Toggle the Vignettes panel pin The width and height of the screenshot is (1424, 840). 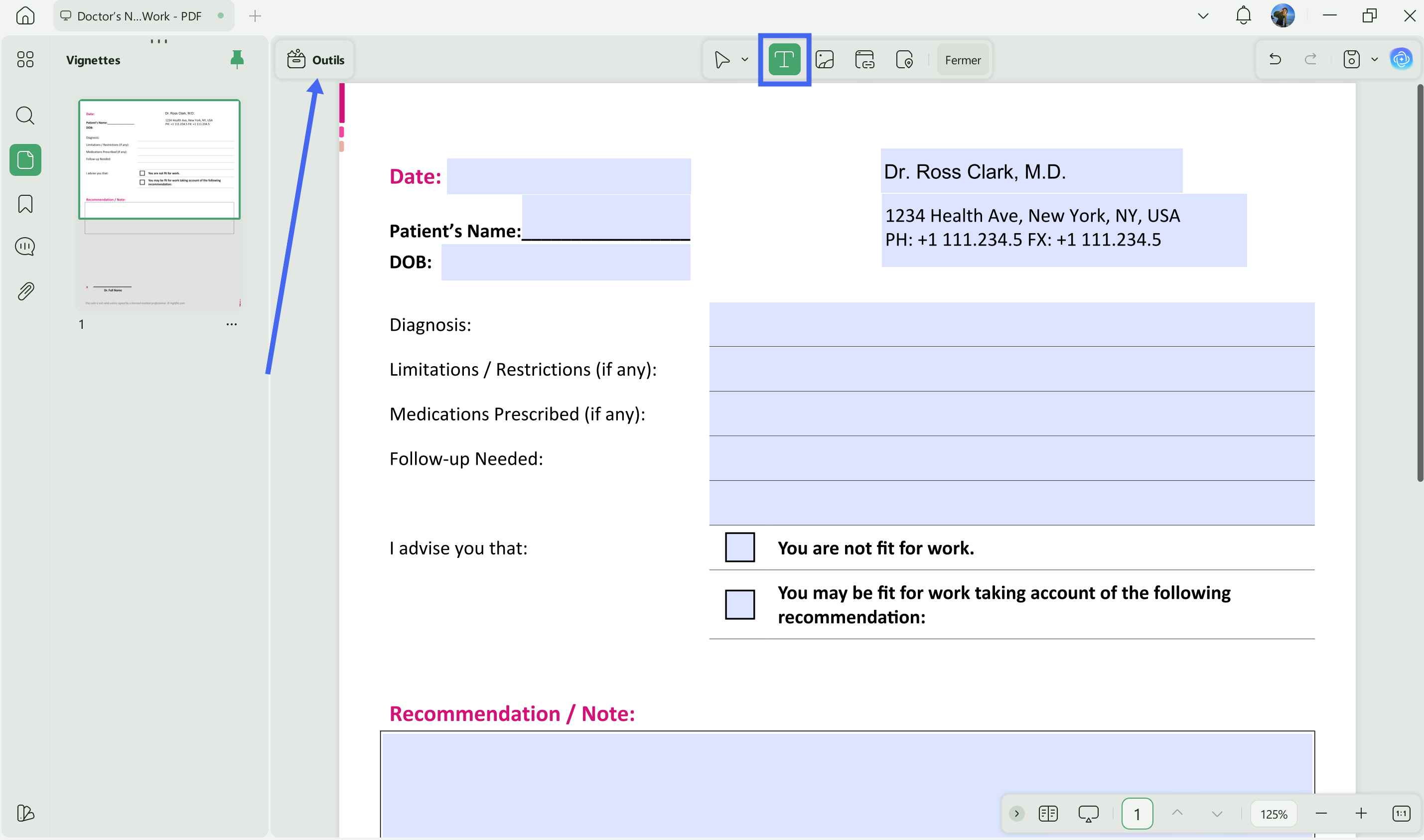[x=237, y=59]
